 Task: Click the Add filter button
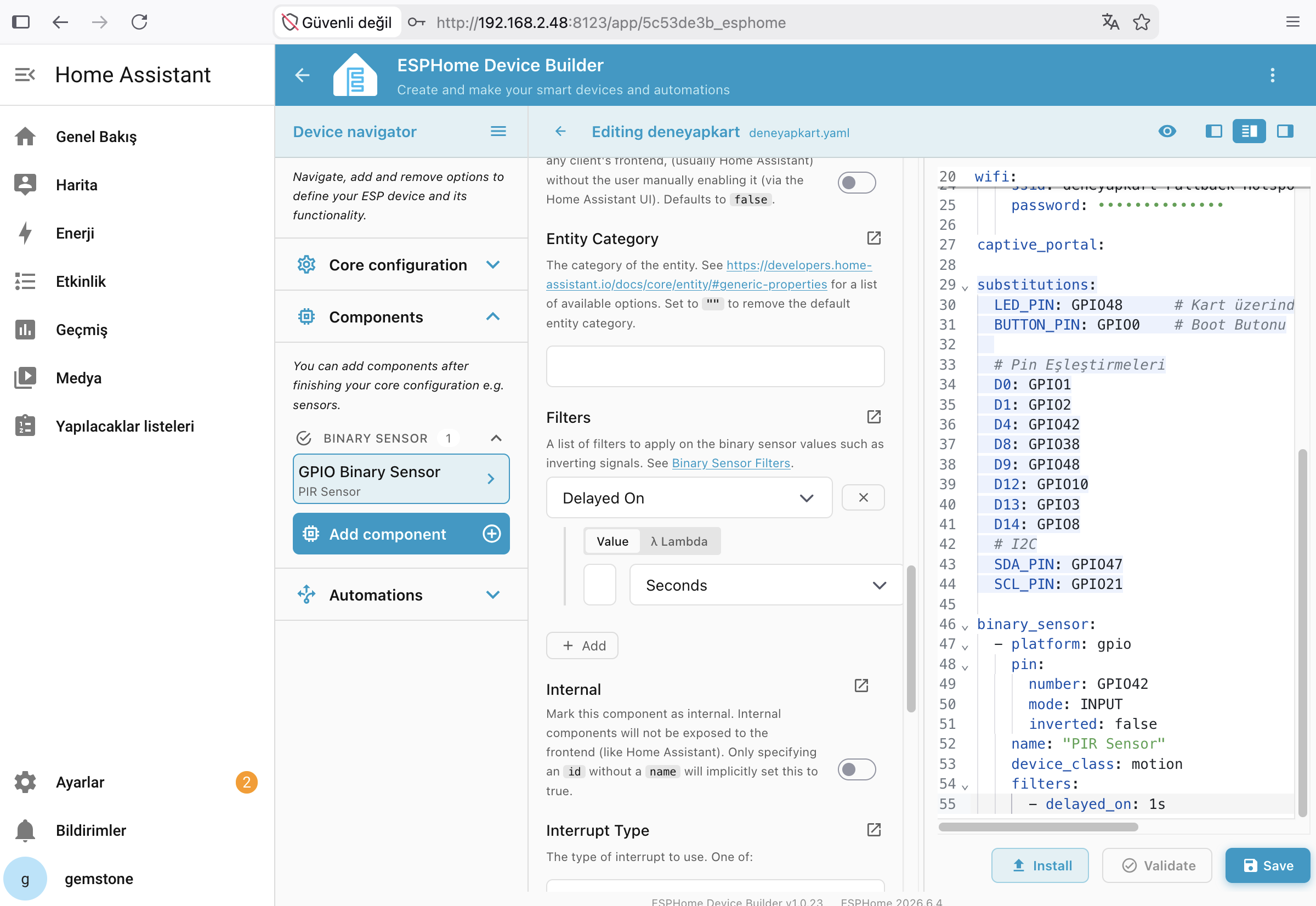pos(582,646)
